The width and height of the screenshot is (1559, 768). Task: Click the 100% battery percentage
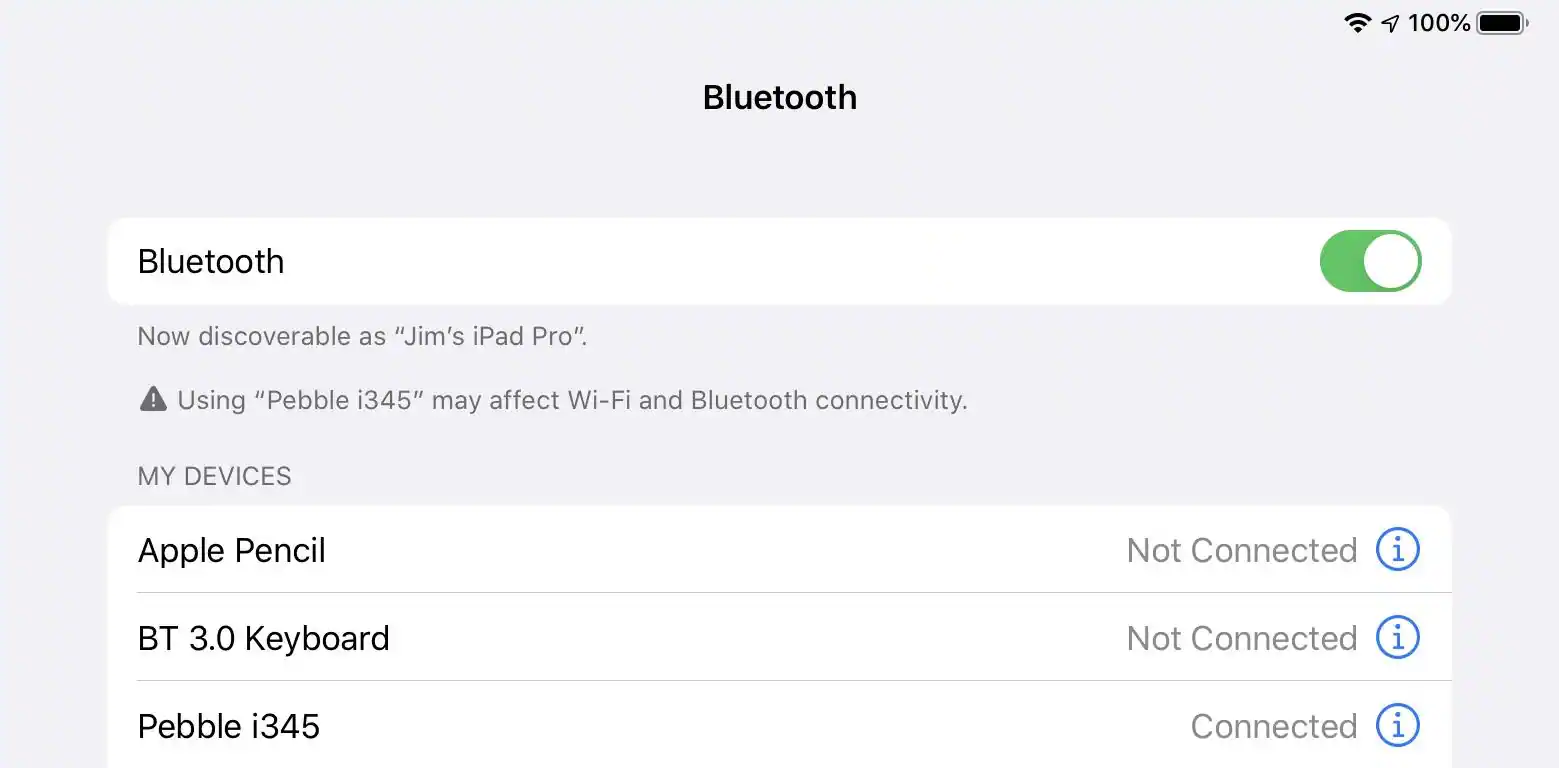[1439, 23]
